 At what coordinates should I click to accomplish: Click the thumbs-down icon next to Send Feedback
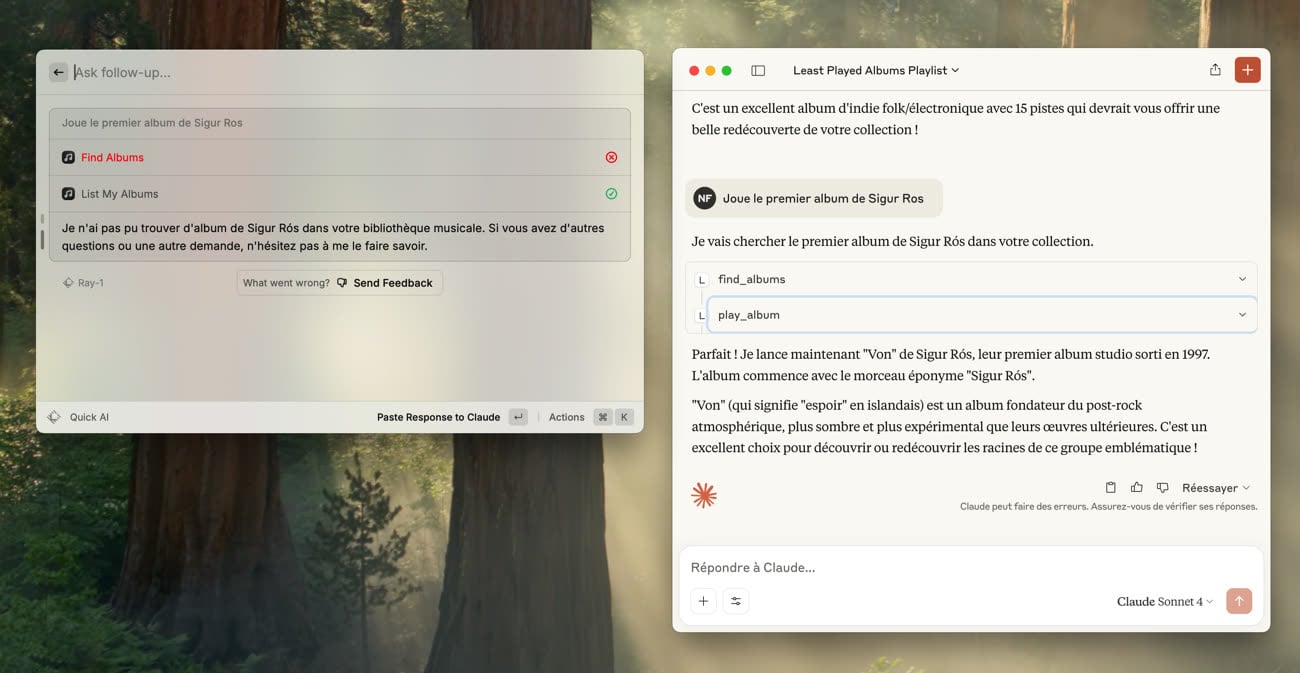coord(342,283)
